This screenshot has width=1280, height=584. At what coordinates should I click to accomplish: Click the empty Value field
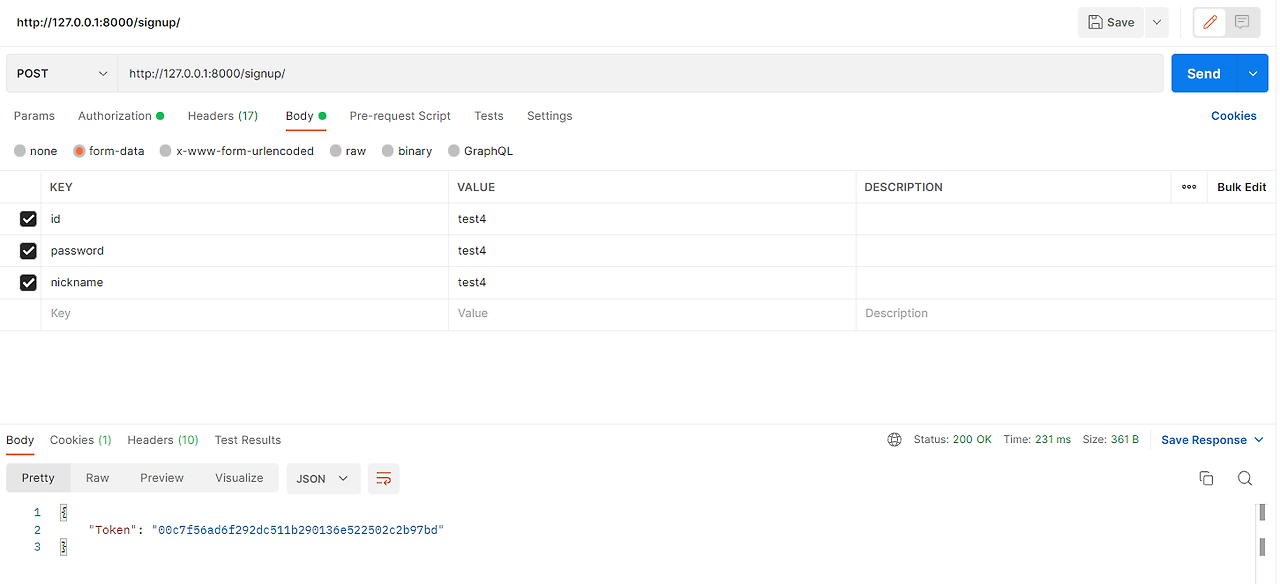(x=652, y=314)
